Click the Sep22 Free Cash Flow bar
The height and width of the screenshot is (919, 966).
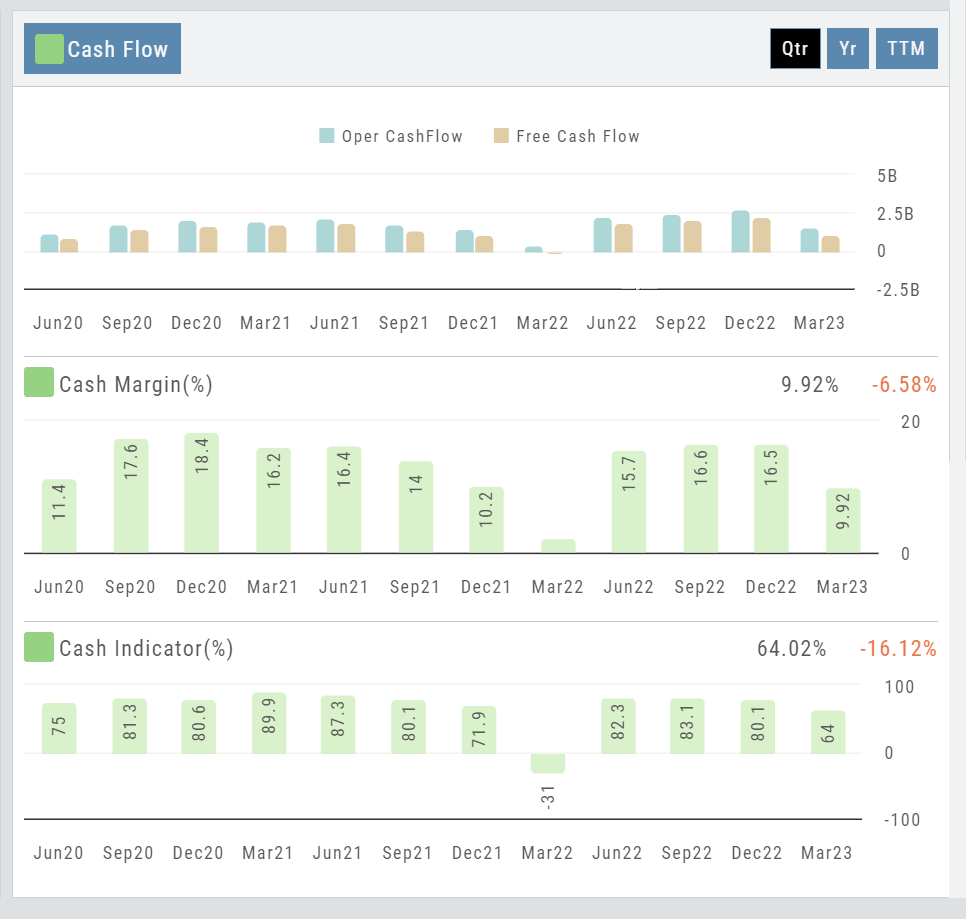pyautogui.click(x=692, y=237)
